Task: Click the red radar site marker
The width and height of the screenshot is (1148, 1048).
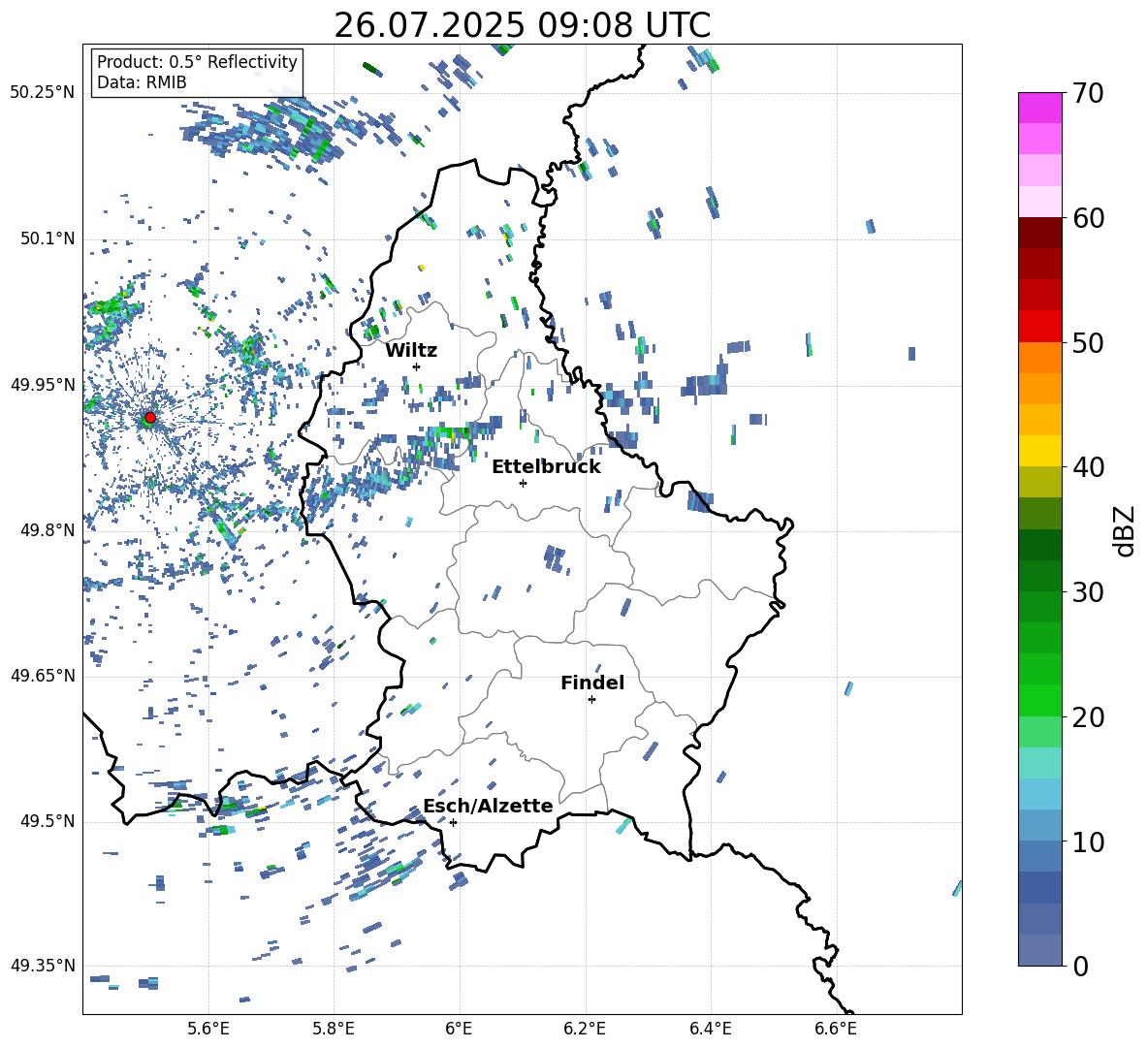Action: [150, 418]
